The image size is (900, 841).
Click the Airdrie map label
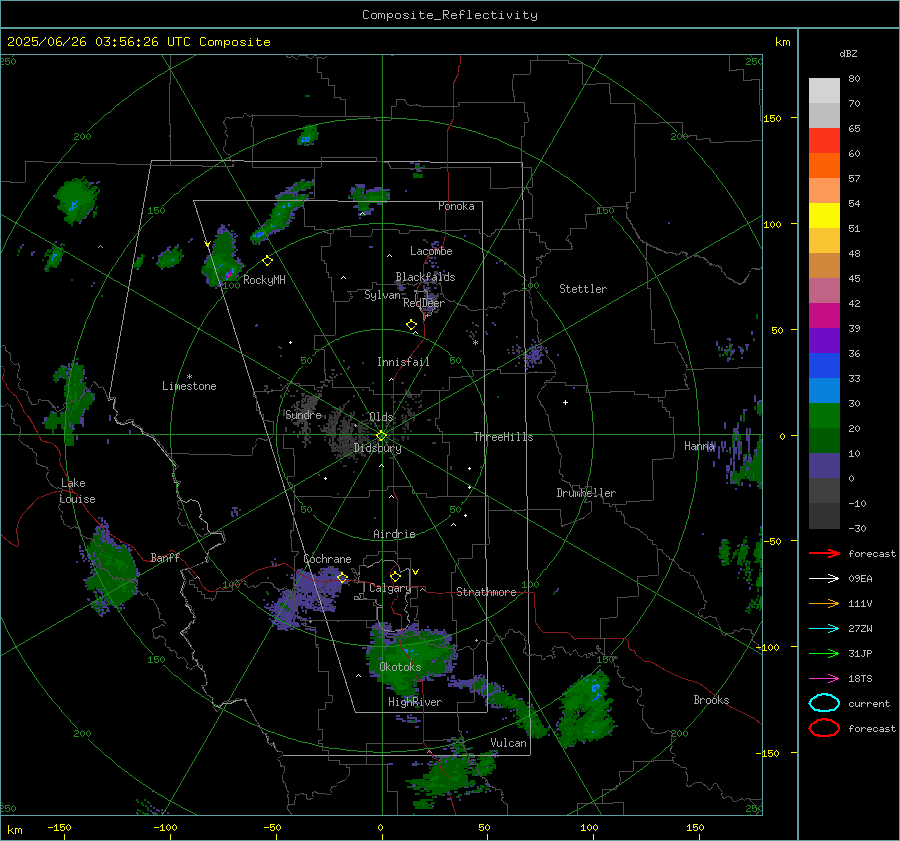click(394, 534)
